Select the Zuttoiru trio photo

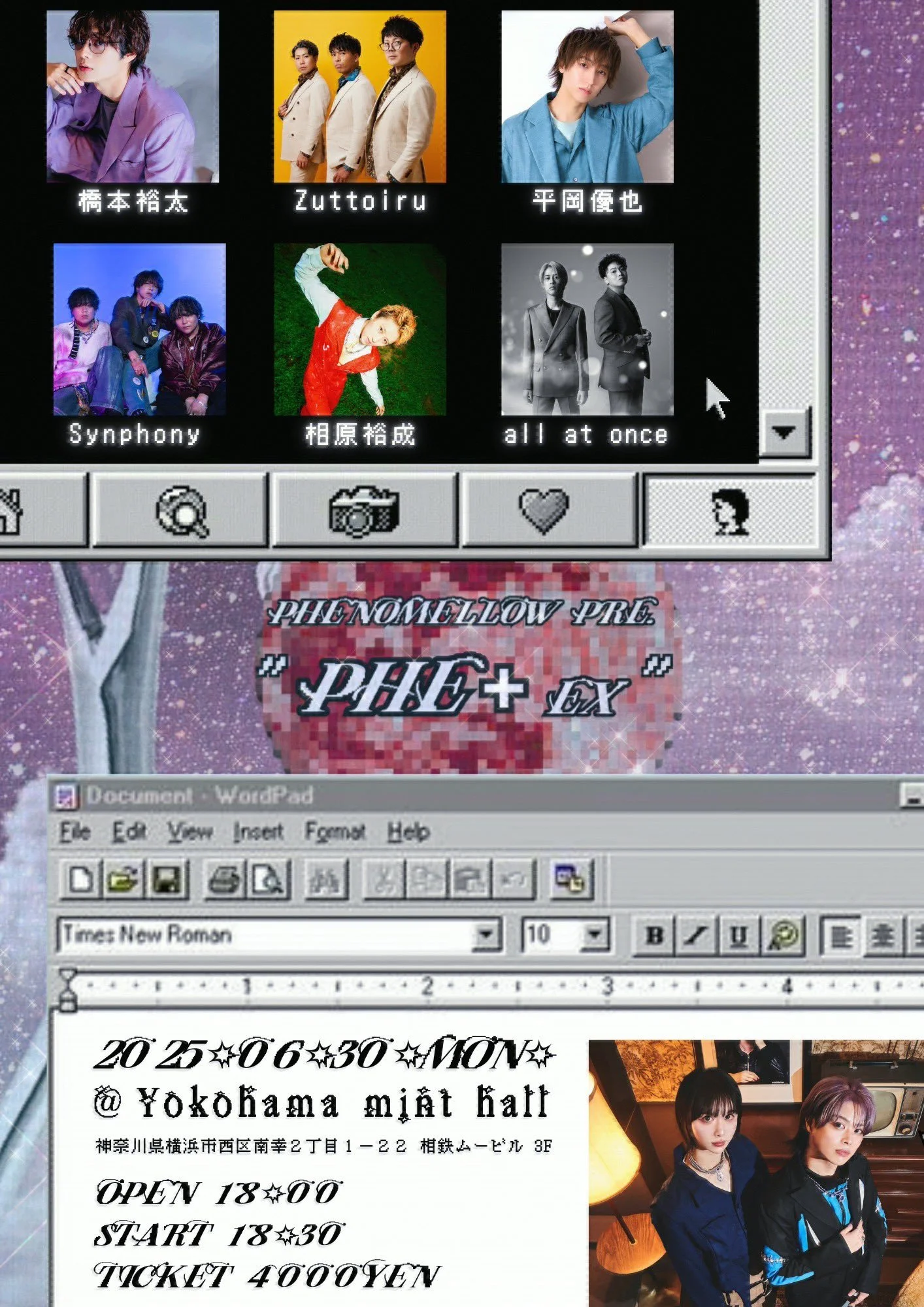(x=359, y=96)
